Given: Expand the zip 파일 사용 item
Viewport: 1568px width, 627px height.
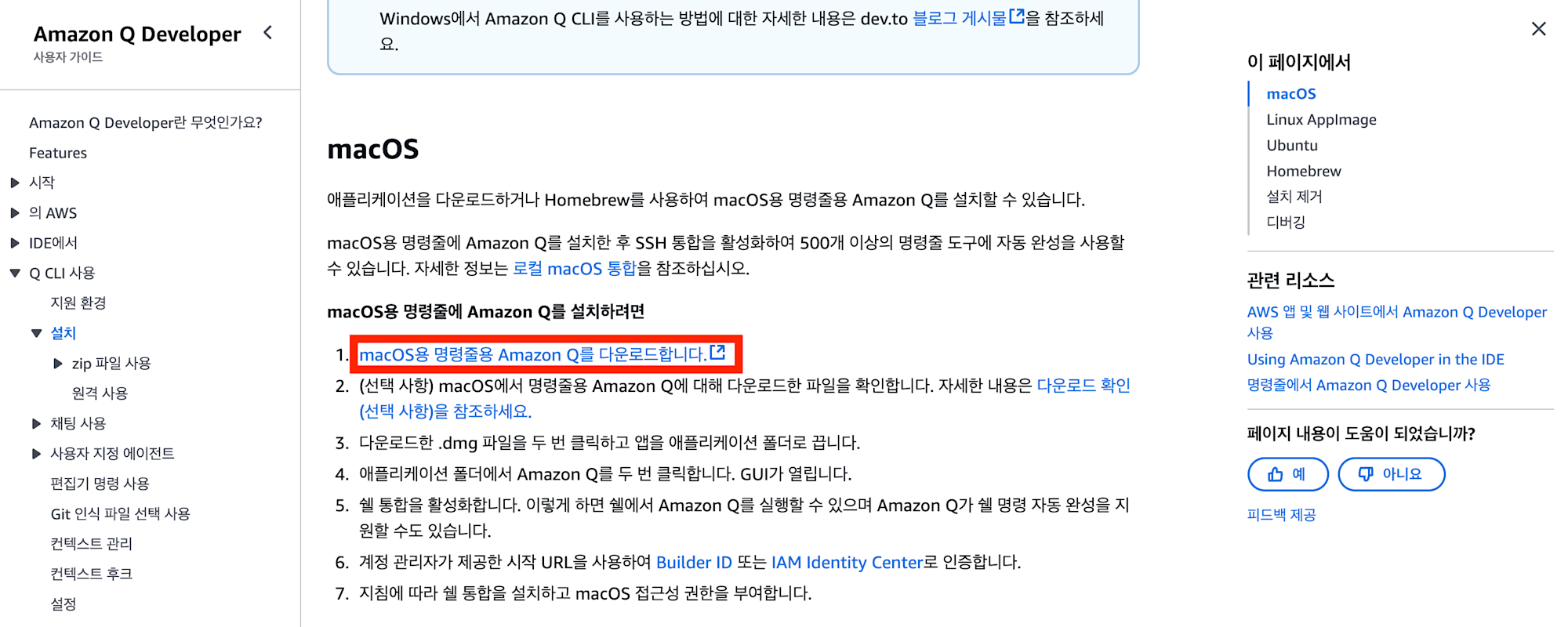Looking at the screenshot, I should pos(57,364).
